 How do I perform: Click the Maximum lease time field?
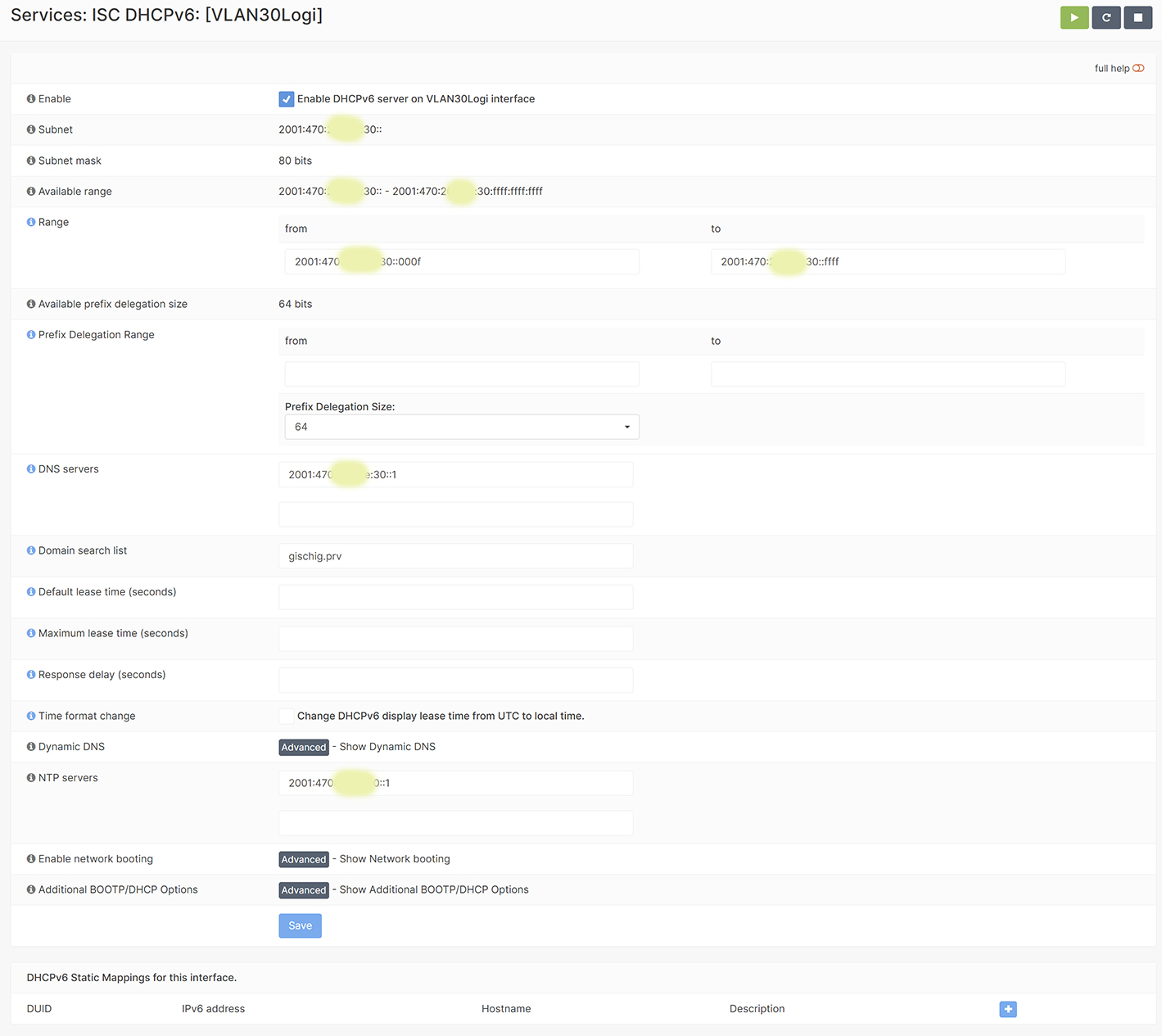pos(456,639)
